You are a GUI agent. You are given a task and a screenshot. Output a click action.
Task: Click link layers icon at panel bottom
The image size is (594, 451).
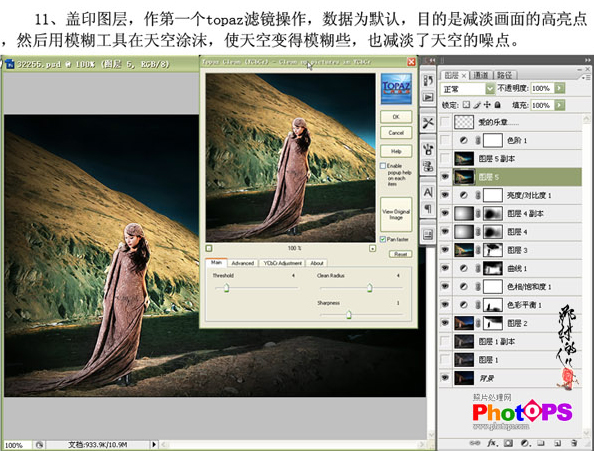[475, 443]
